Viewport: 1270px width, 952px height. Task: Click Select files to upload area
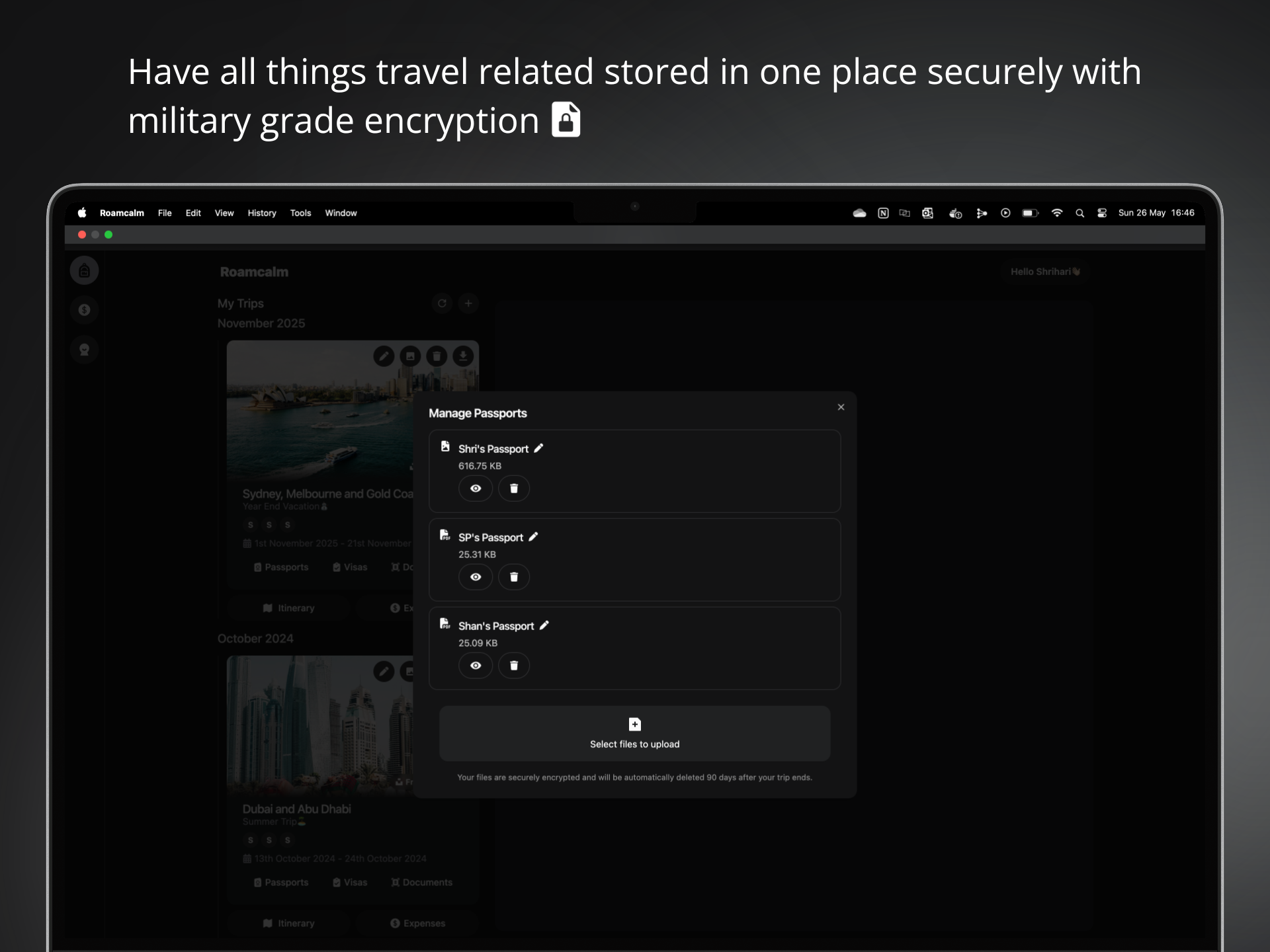pos(634,733)
